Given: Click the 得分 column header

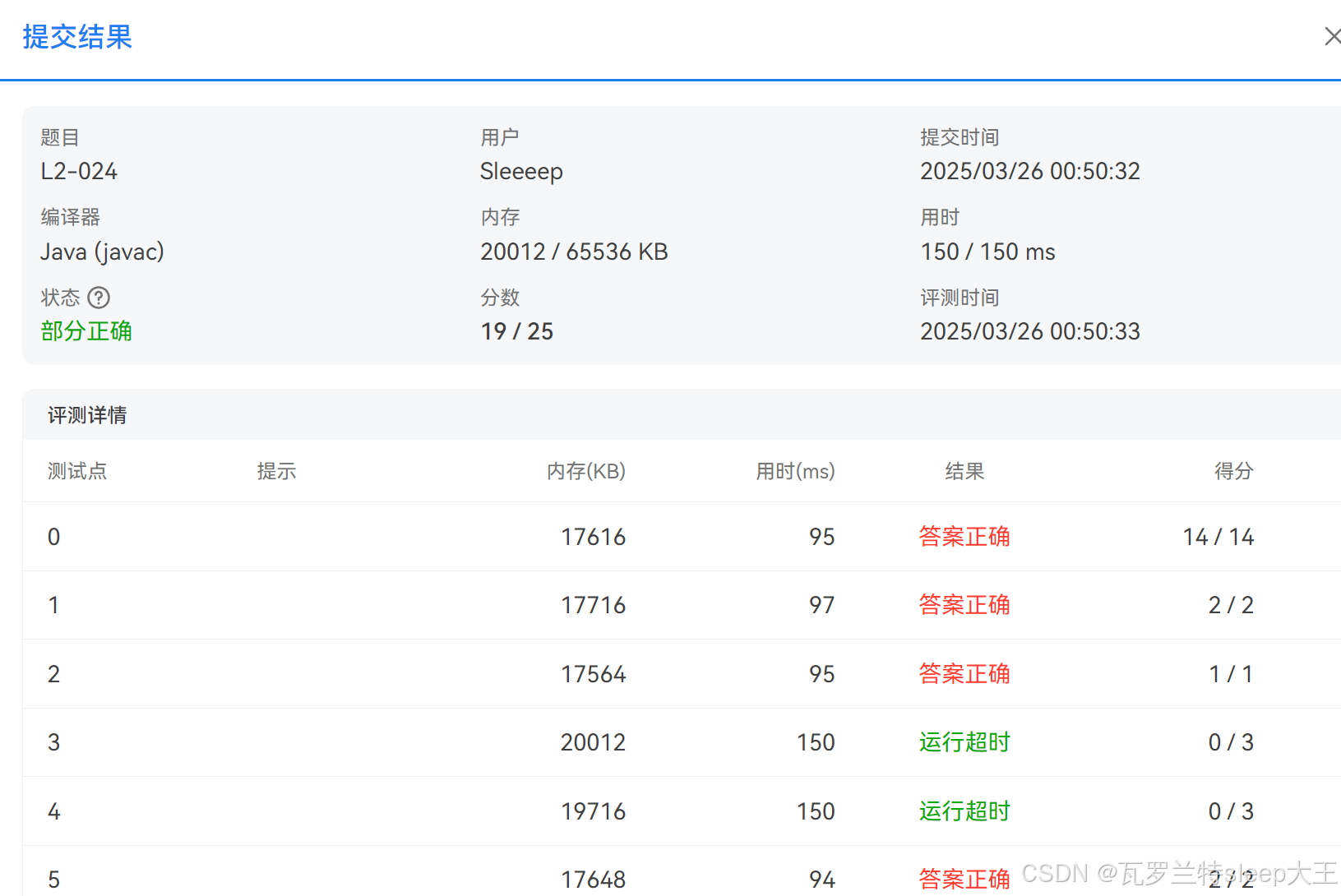Looking at the screenshot, I should [1234, 471].
